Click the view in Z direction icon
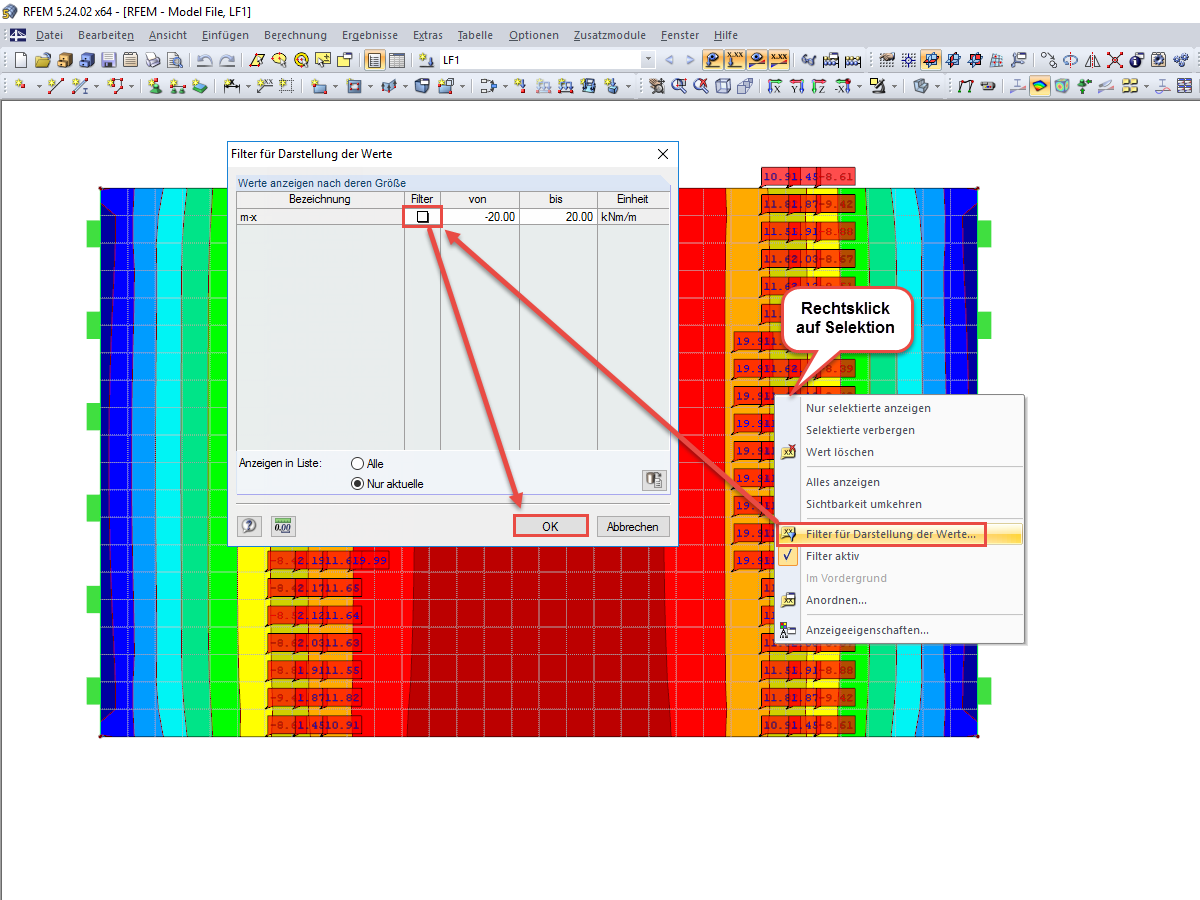Image resolution: width=1200 pixels, height=900 pixels. 818,86
